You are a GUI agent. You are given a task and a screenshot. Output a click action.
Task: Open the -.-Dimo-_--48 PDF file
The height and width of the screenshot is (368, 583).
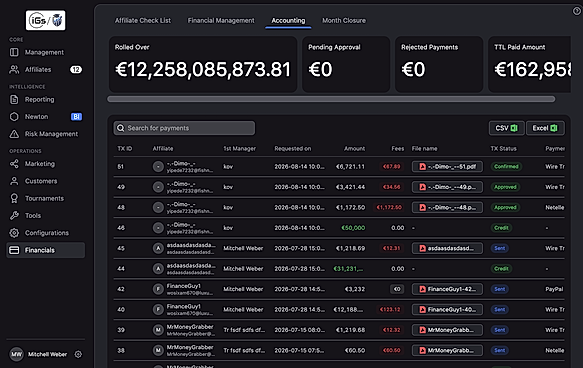click(x=447, y=207)
